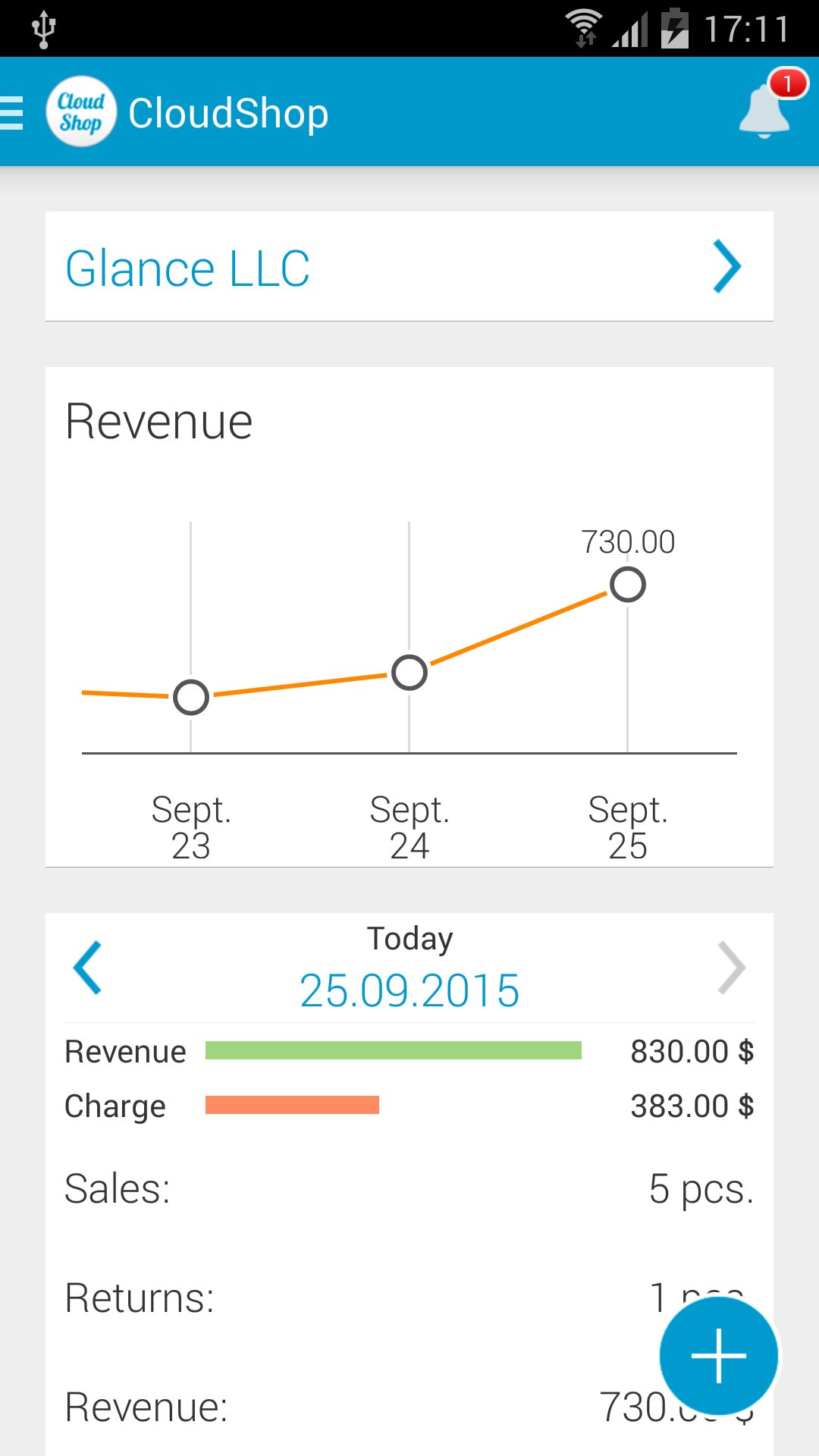819x1456 pixels.
Task: Tap the CloudShop logo icon
Action: tap(81, 112)
